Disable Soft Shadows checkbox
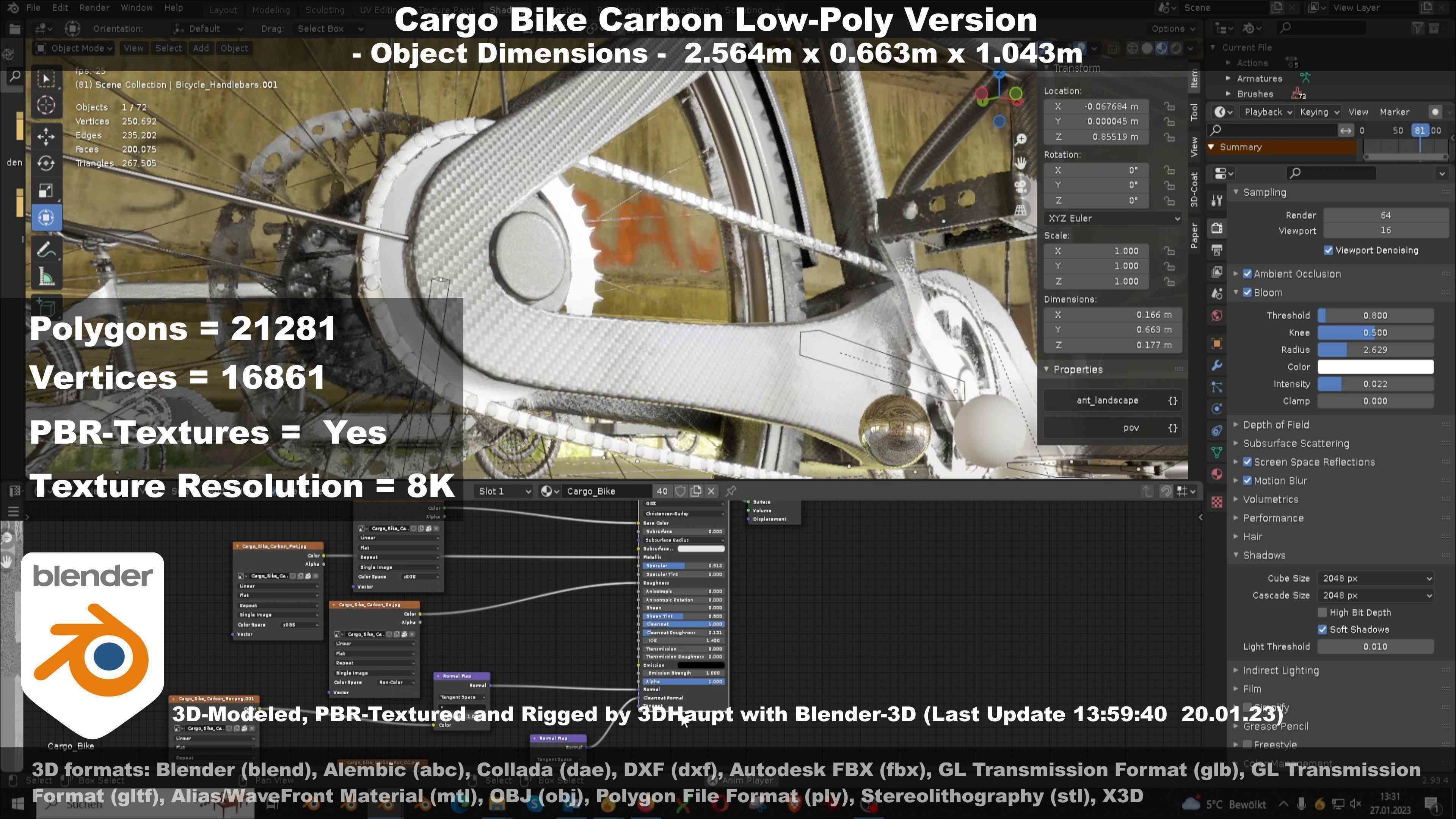Image resolution: width=1456 pixels, height=819 pixels. click(1322, 630)
